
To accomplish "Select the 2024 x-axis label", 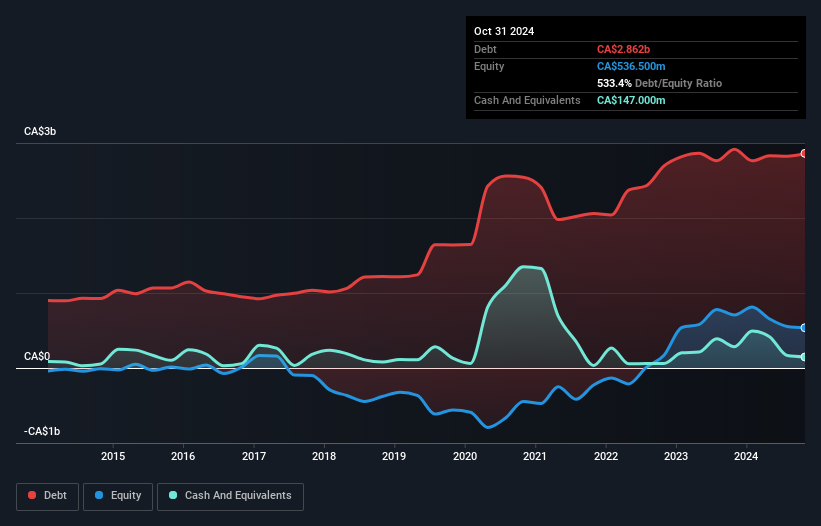I will (746, 456).
